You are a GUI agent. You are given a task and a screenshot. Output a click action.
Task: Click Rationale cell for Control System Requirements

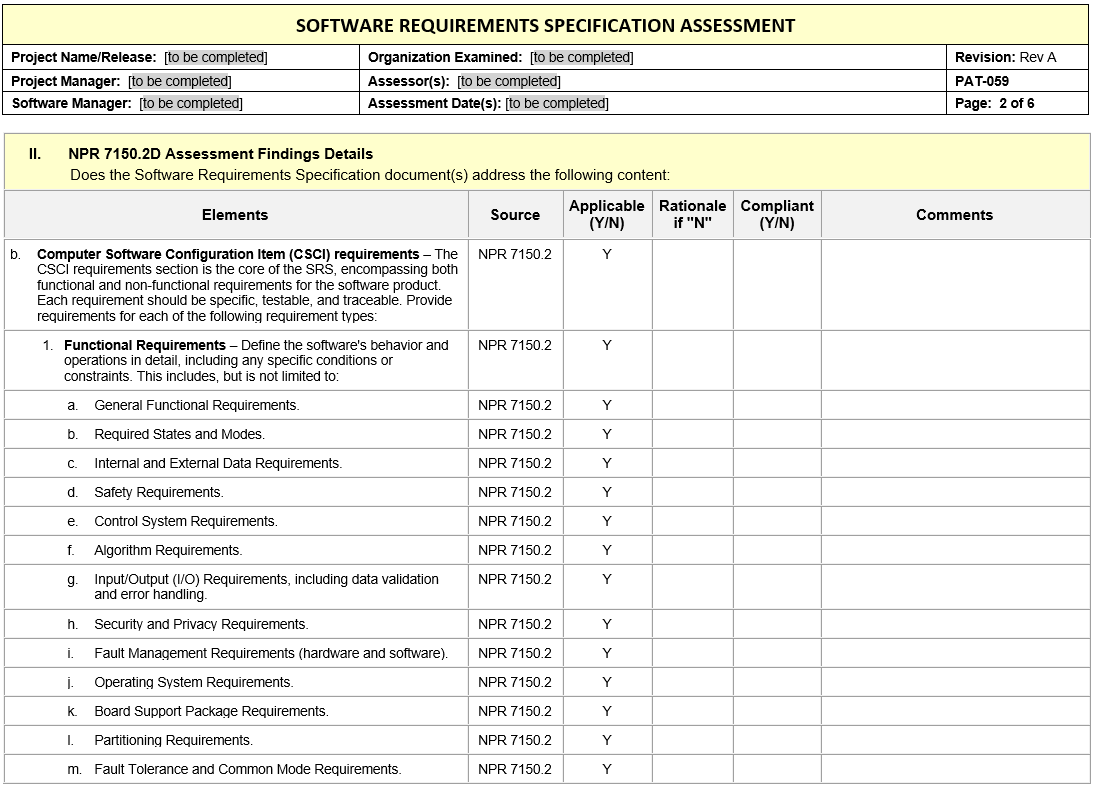[x=692, y=521]
